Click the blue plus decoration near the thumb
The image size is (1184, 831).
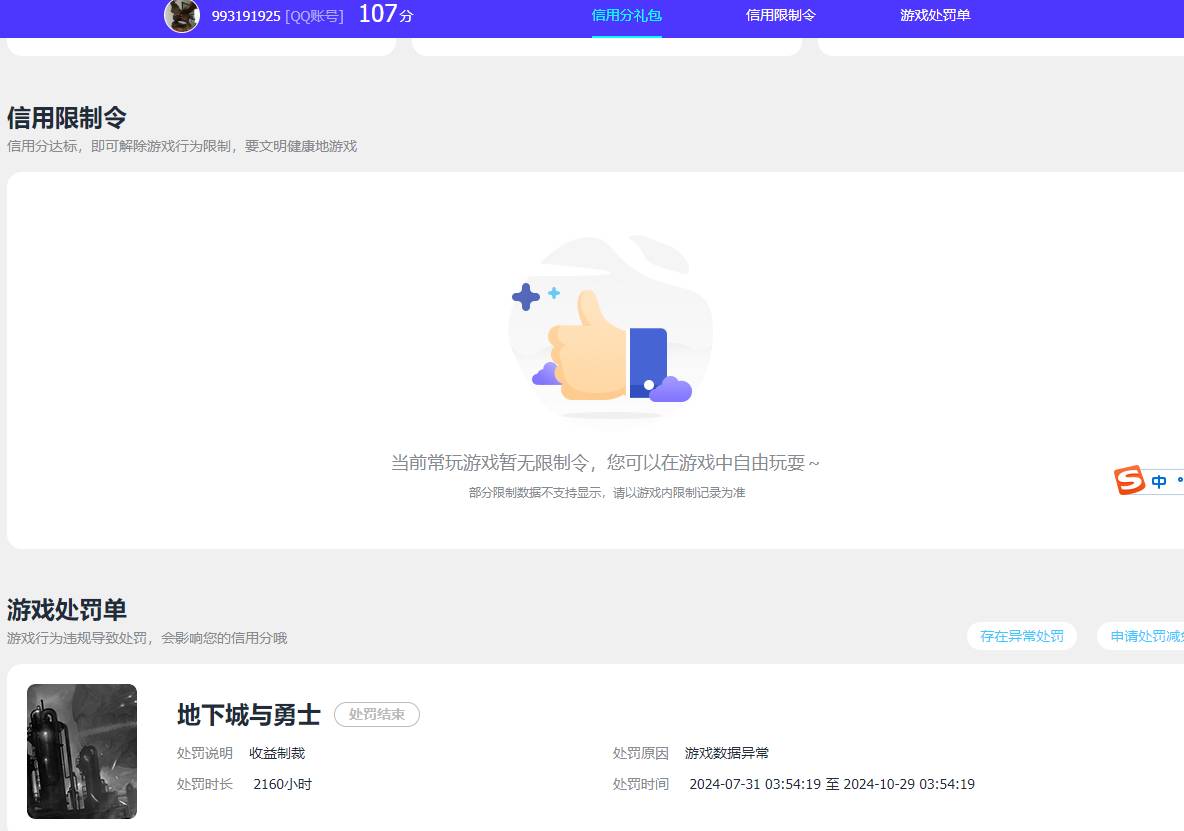(526, 296)
